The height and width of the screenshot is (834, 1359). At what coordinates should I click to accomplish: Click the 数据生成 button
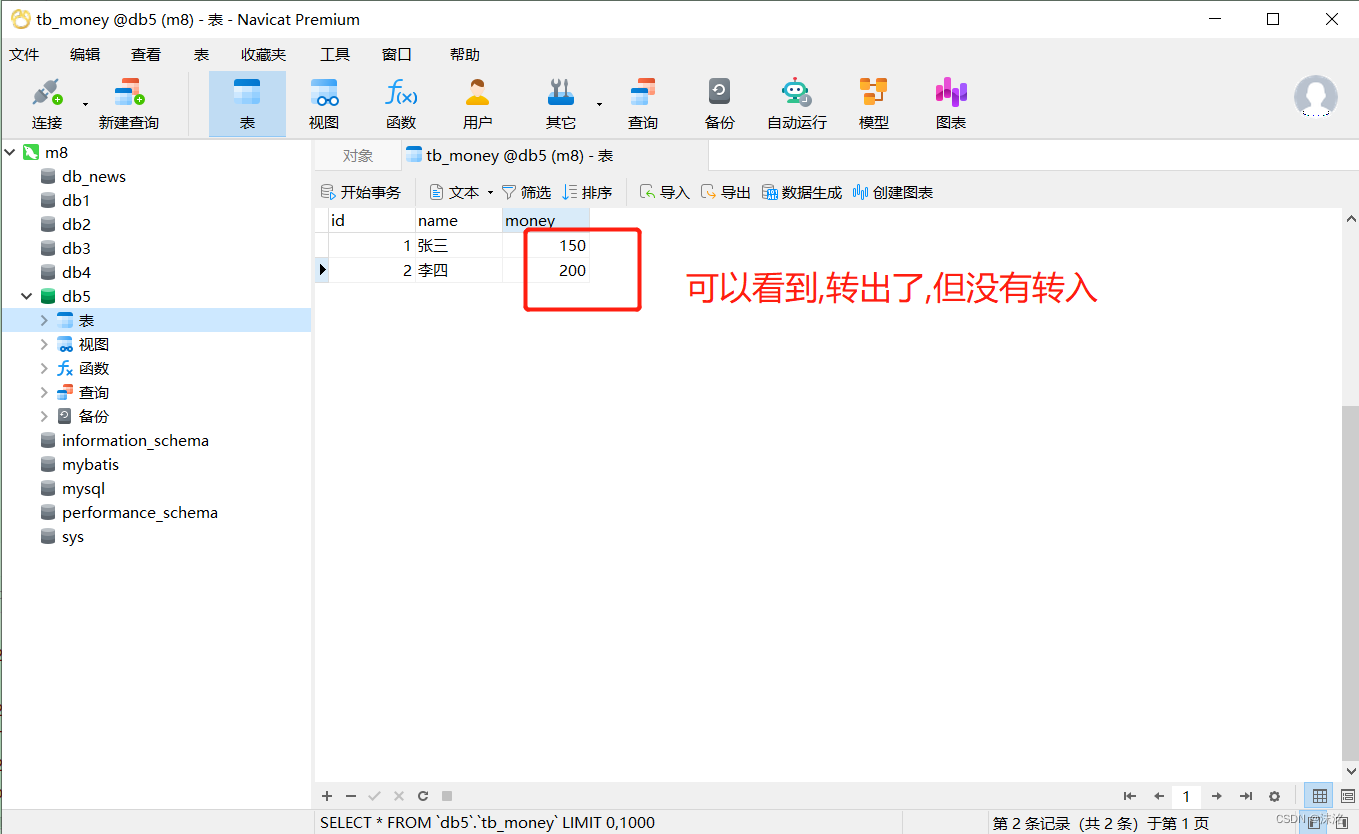tap(802, 192)
